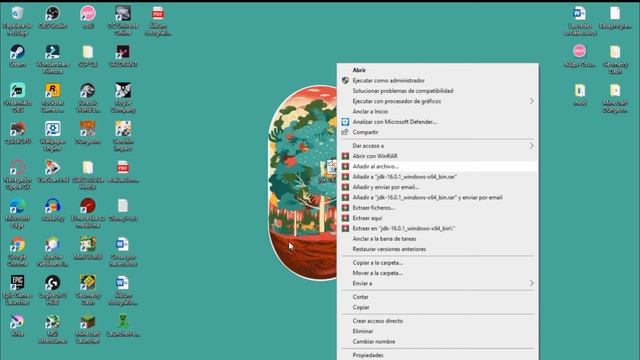Choose Eliminar in the context menu

tap(438, 331)
